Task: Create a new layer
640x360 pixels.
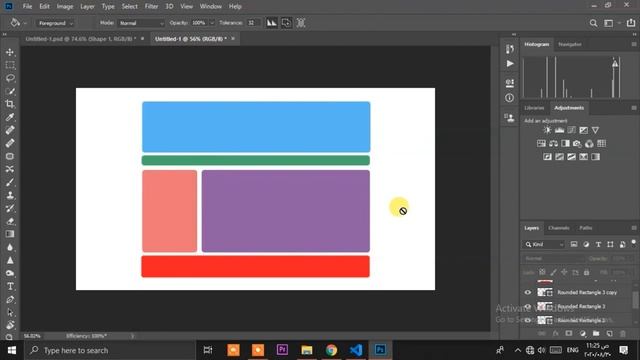Action: [x=609, y=333]
